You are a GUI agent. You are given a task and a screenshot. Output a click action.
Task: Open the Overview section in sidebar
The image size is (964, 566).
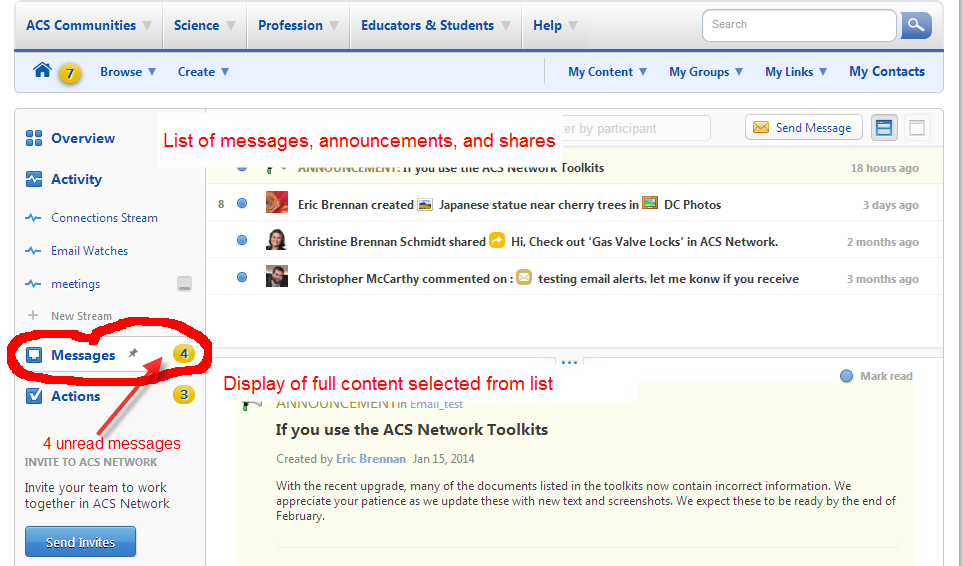click(x=82, y=138)
